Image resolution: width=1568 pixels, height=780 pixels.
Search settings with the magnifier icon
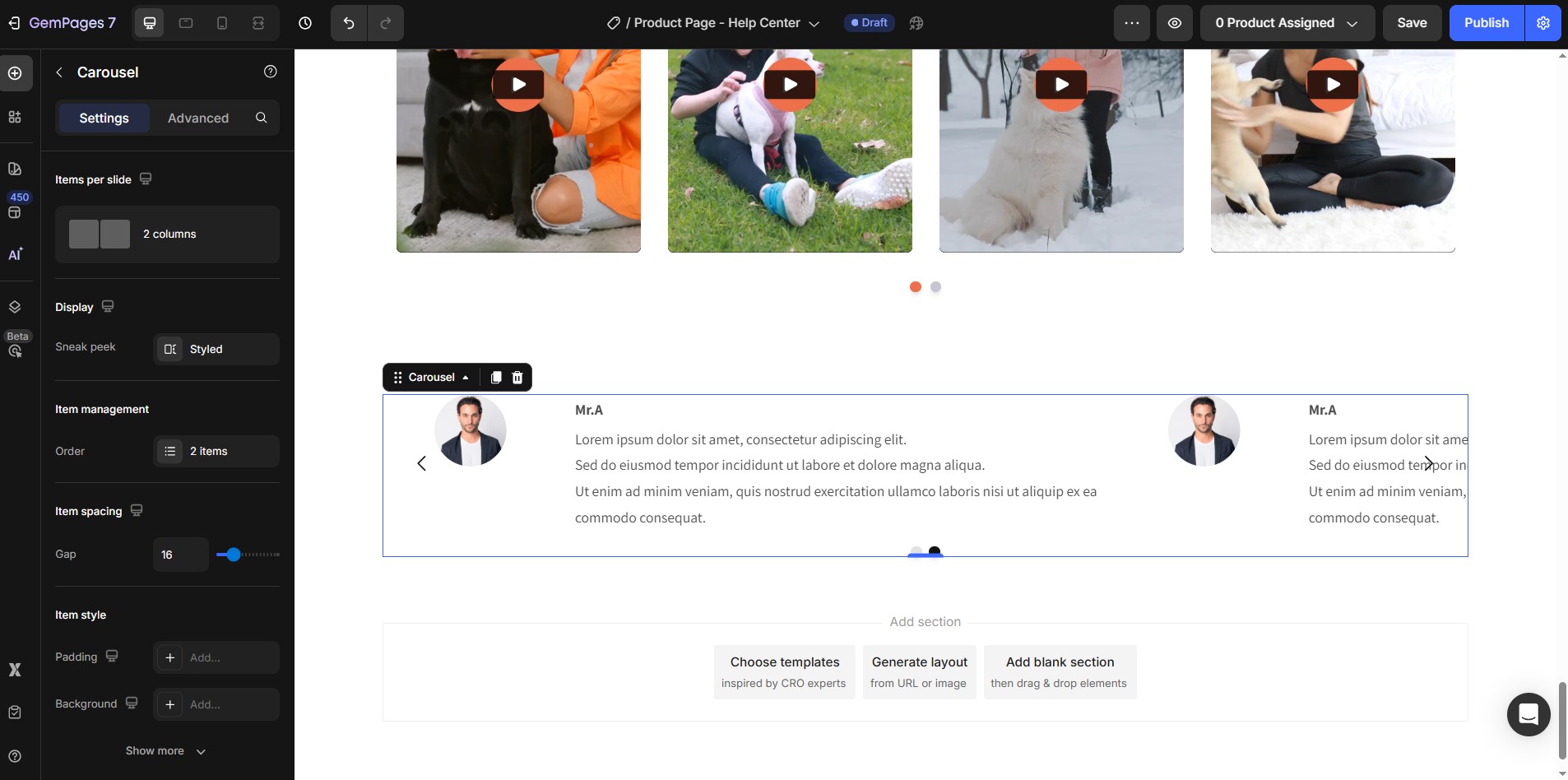[x=262, y=118]
